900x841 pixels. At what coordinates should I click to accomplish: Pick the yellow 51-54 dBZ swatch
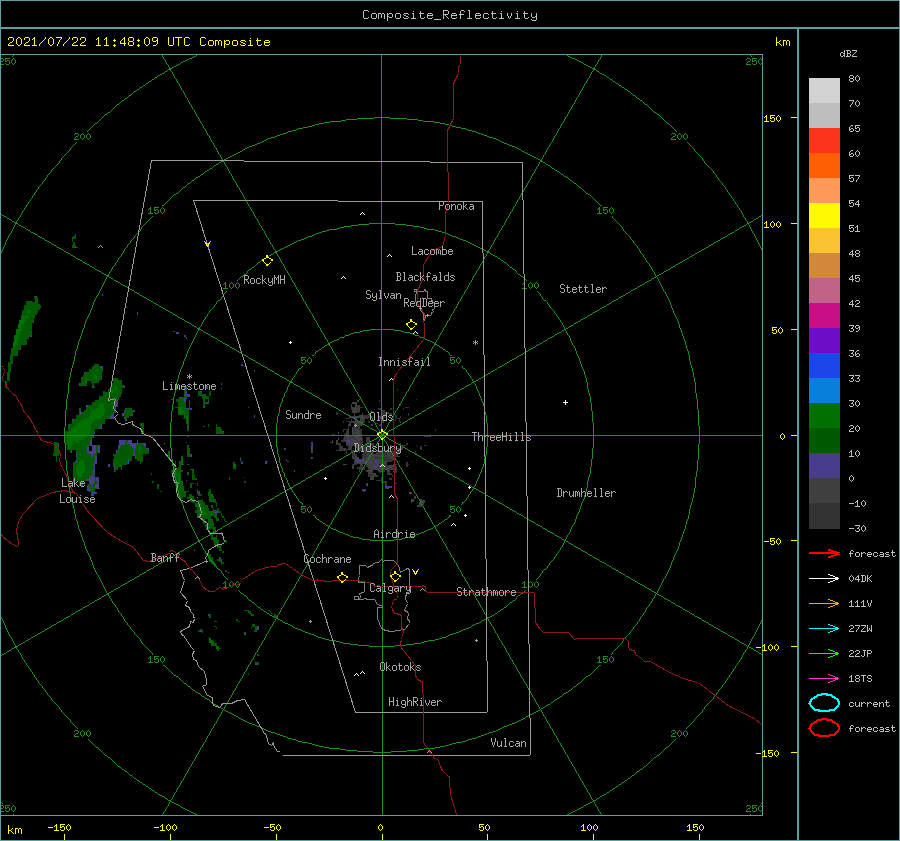click(x=824, y=216)
